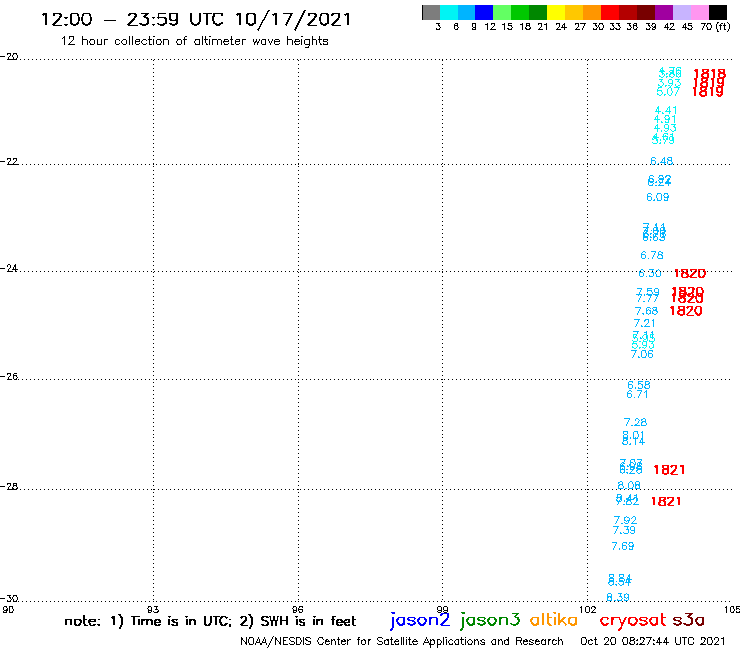740x650 pixels.
Task: Click the '7.39' wave height reading
Action: [624, 530]
